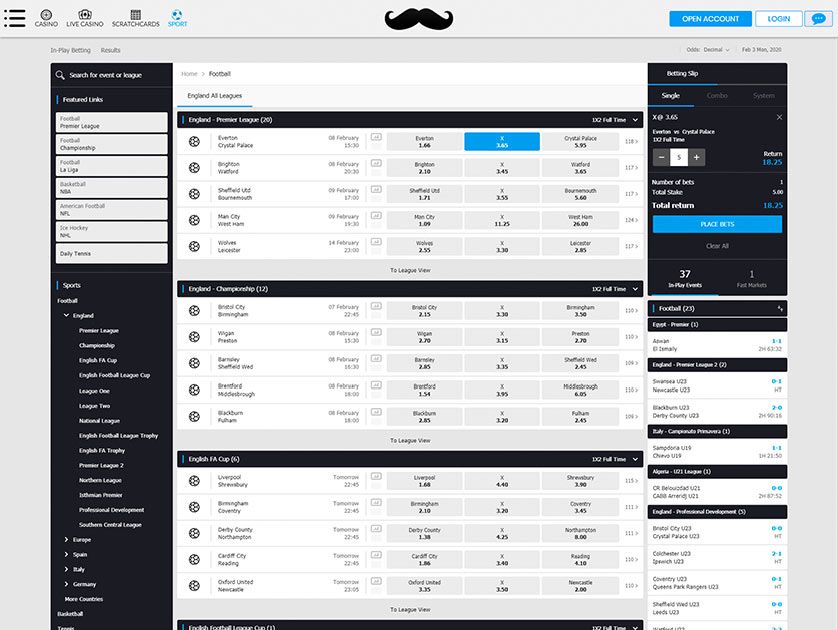Image resolution: width=838 pixels, height=630 pixels.
Task: Open the England All Leagues tab
Action: click(x=214, y=96)
